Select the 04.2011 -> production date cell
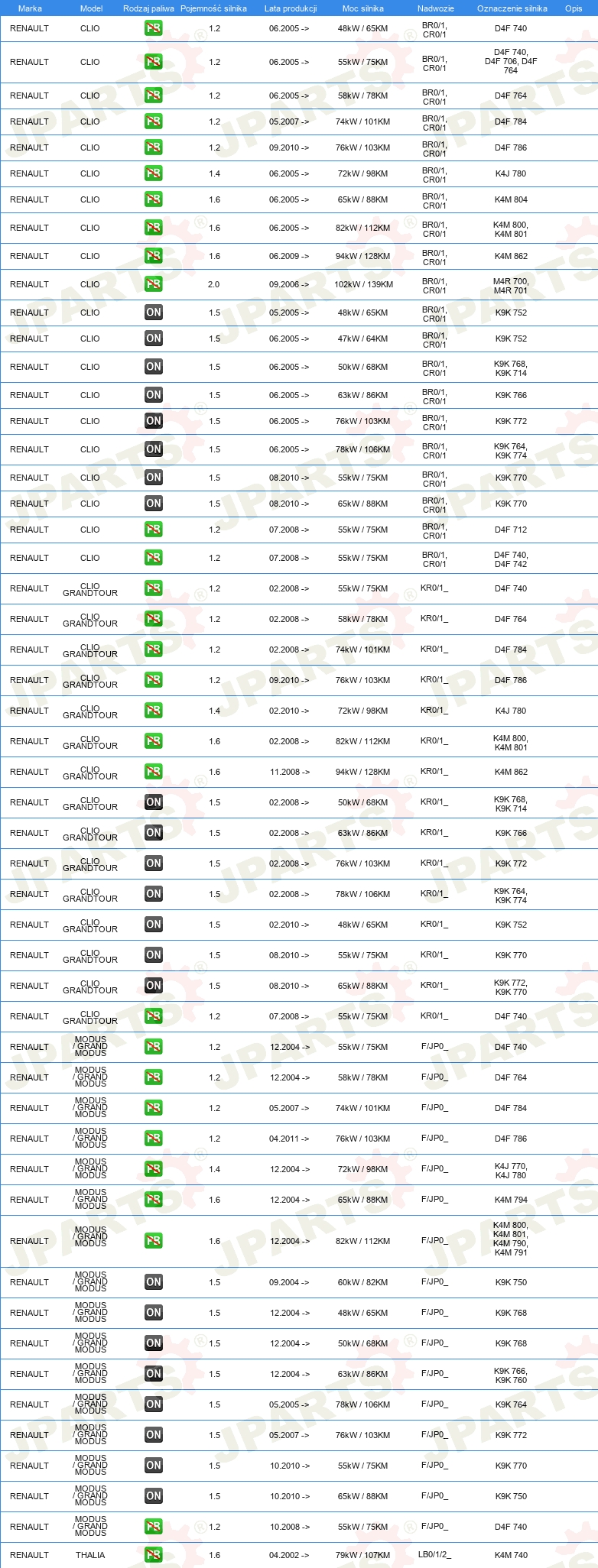The height and width of the screenshot is (1568, 598). pos(289,1139)
